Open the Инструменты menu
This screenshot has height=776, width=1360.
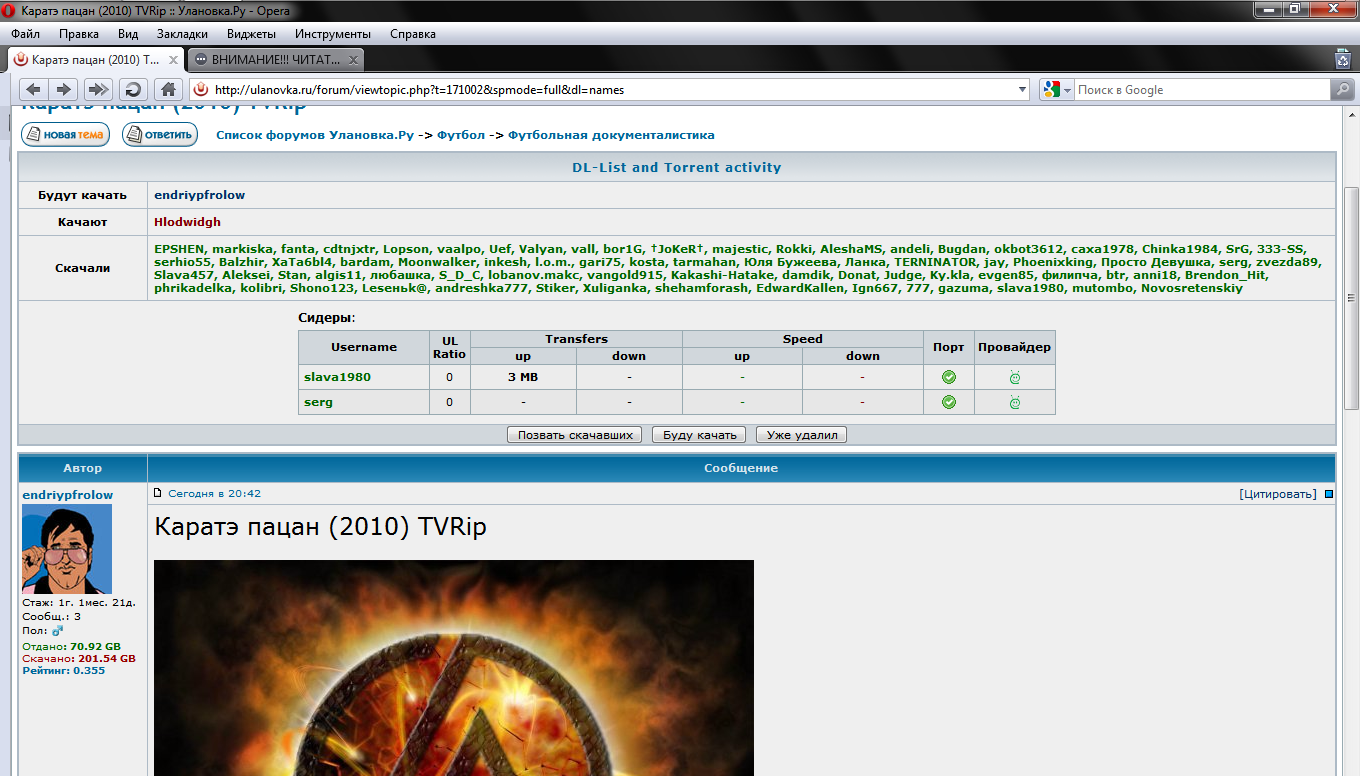(333, 33)
